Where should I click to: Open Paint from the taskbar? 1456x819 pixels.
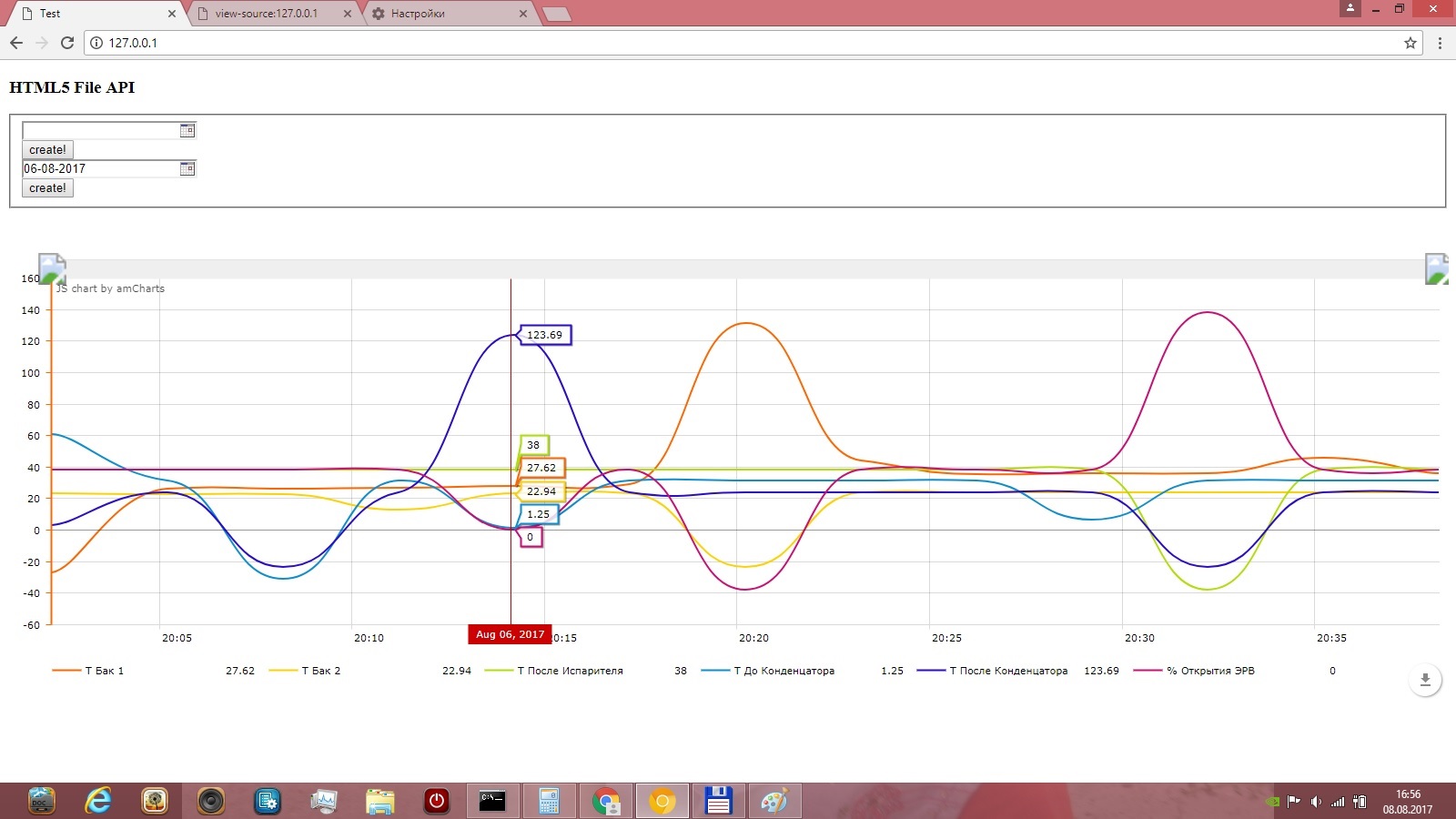[x=774, y=801]
